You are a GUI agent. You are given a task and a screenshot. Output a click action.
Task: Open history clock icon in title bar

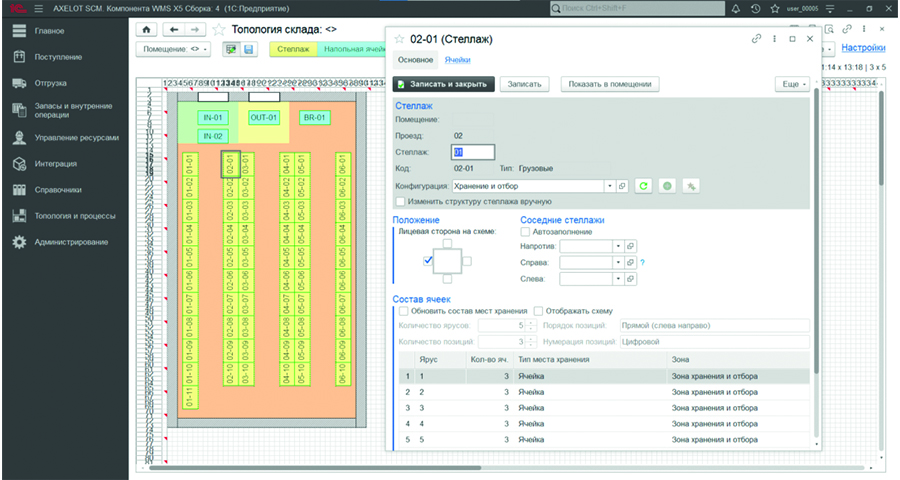tap(755, 9)
